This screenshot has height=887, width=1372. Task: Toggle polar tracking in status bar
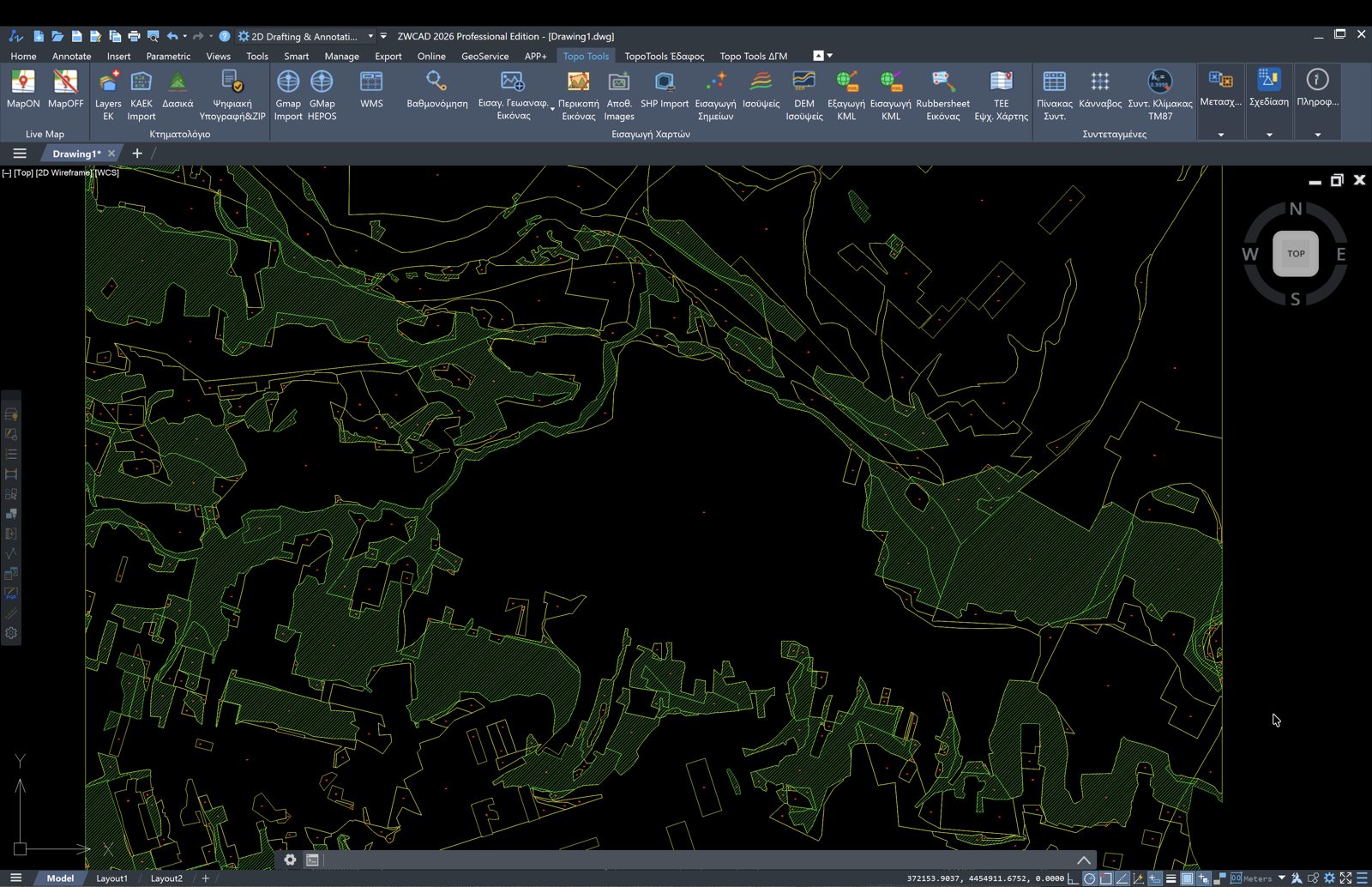[x=1089, y=878]
